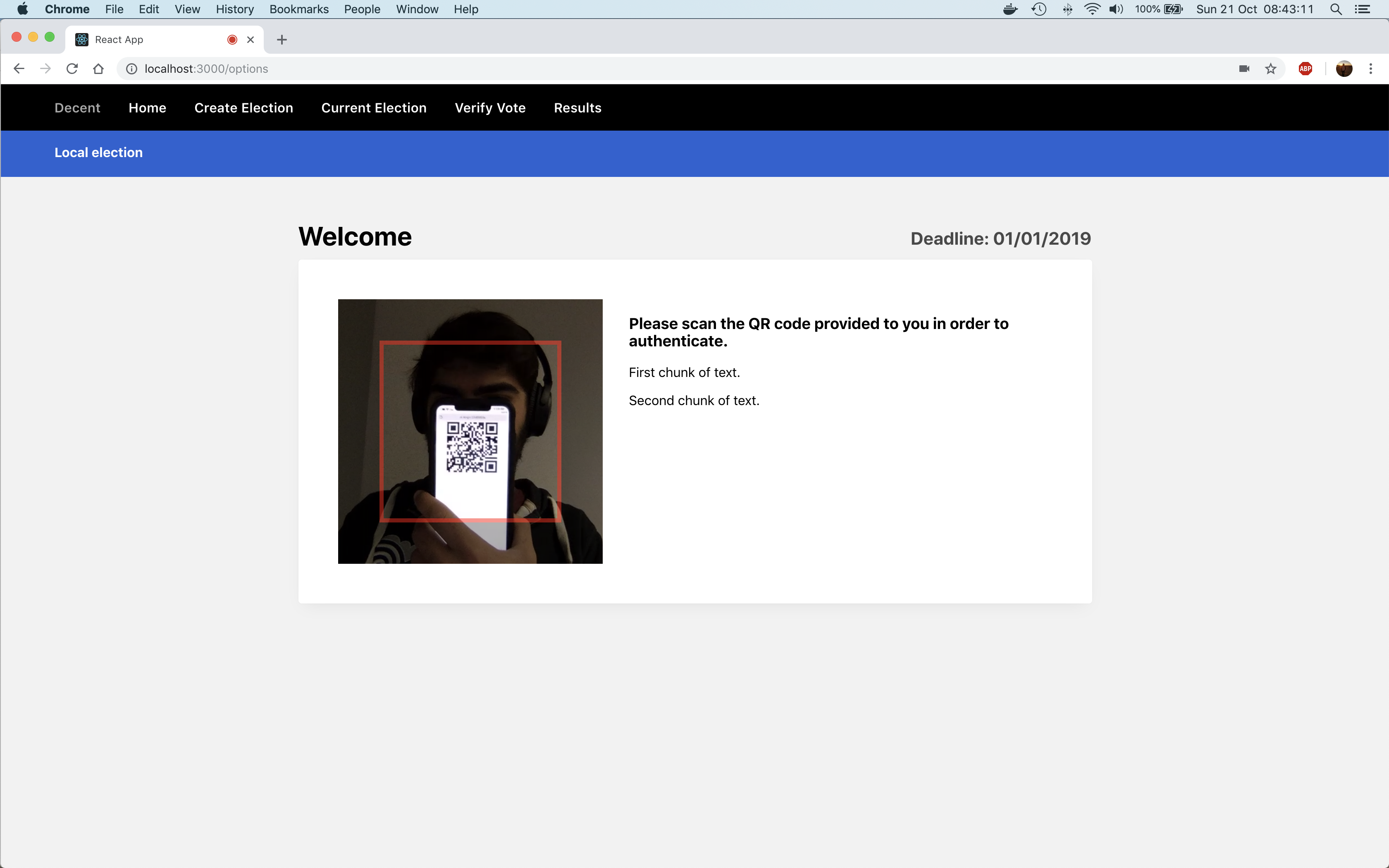Open the AdBlock Plus extension icon

1305,69
